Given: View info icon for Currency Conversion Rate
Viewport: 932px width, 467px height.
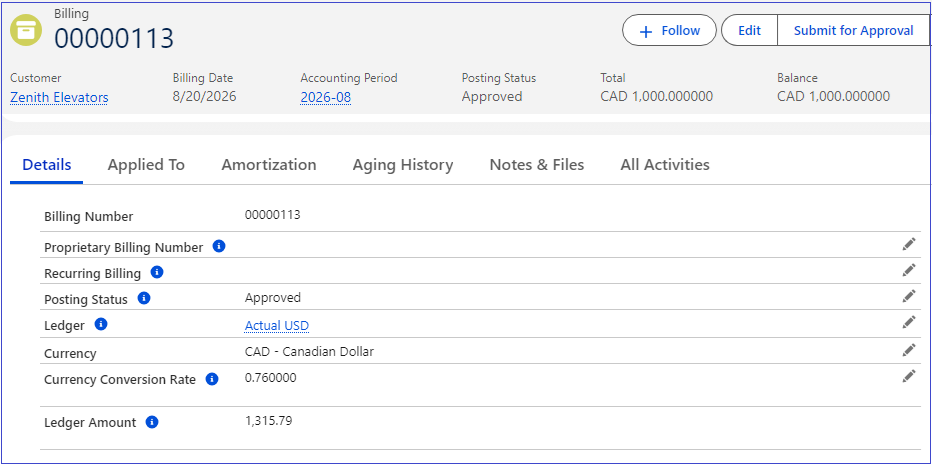Looking at the screenshot, I should click(212, 378).
